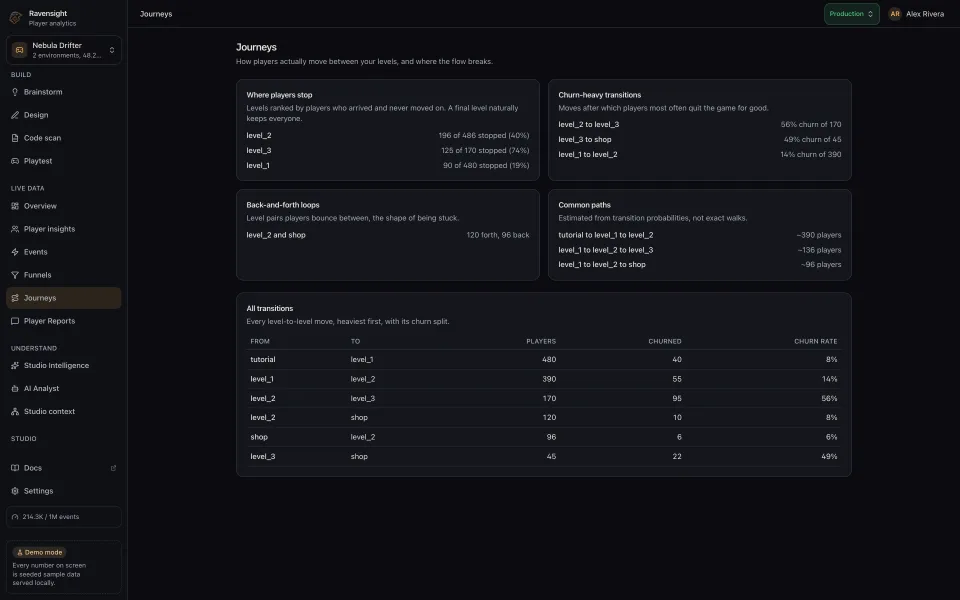960x600 pixels.
Task: Open Code scan in the sidebar
Action: (64, 138)
